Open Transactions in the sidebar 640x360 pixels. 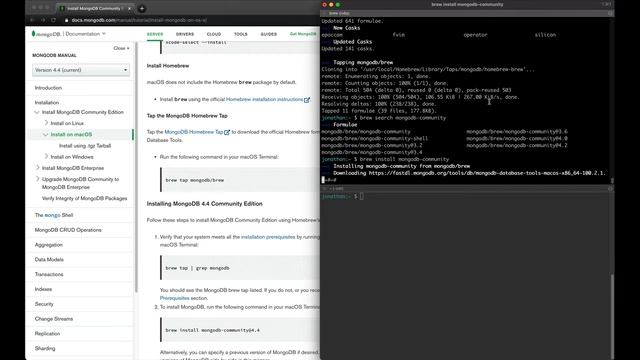(49, 274)
